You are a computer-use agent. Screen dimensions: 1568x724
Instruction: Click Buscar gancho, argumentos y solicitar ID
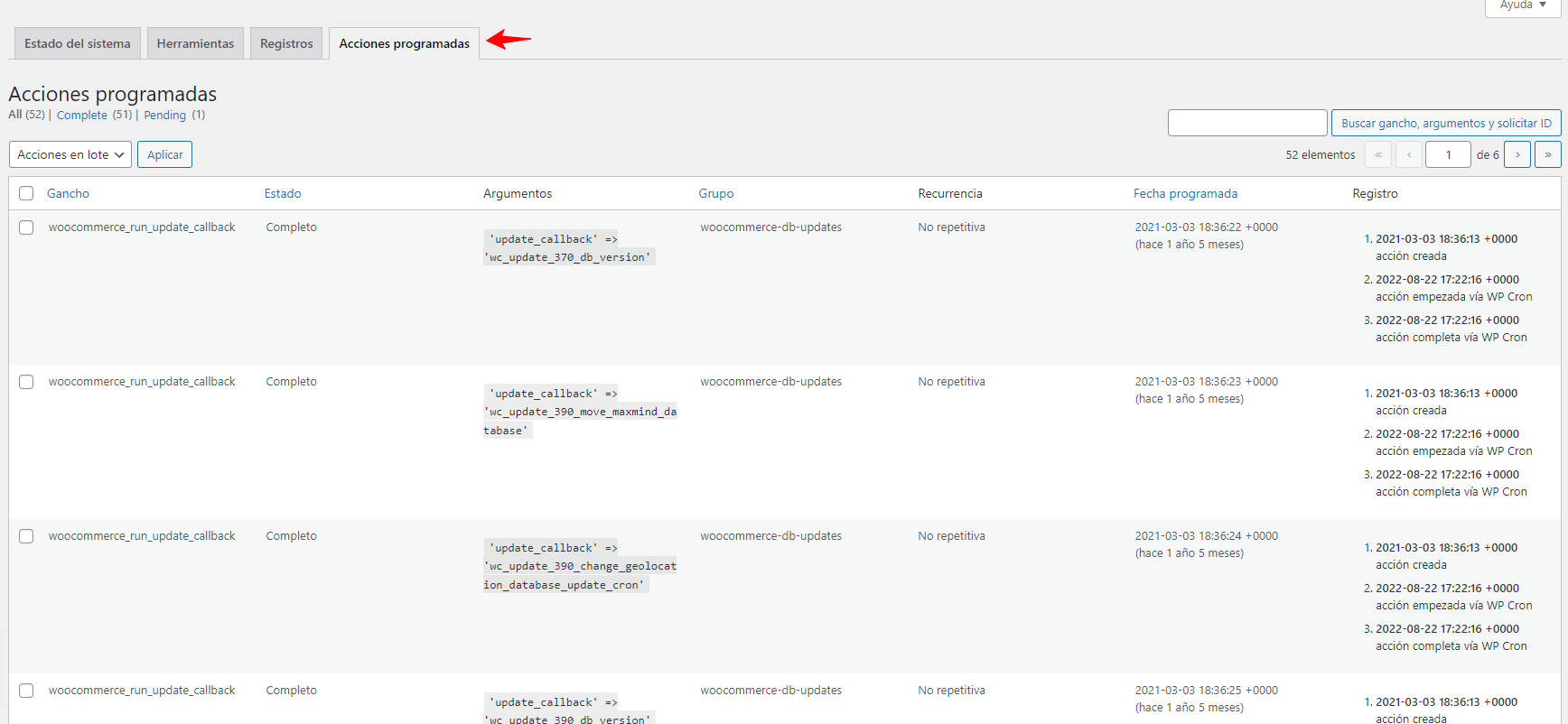[x=1446, y=123]
